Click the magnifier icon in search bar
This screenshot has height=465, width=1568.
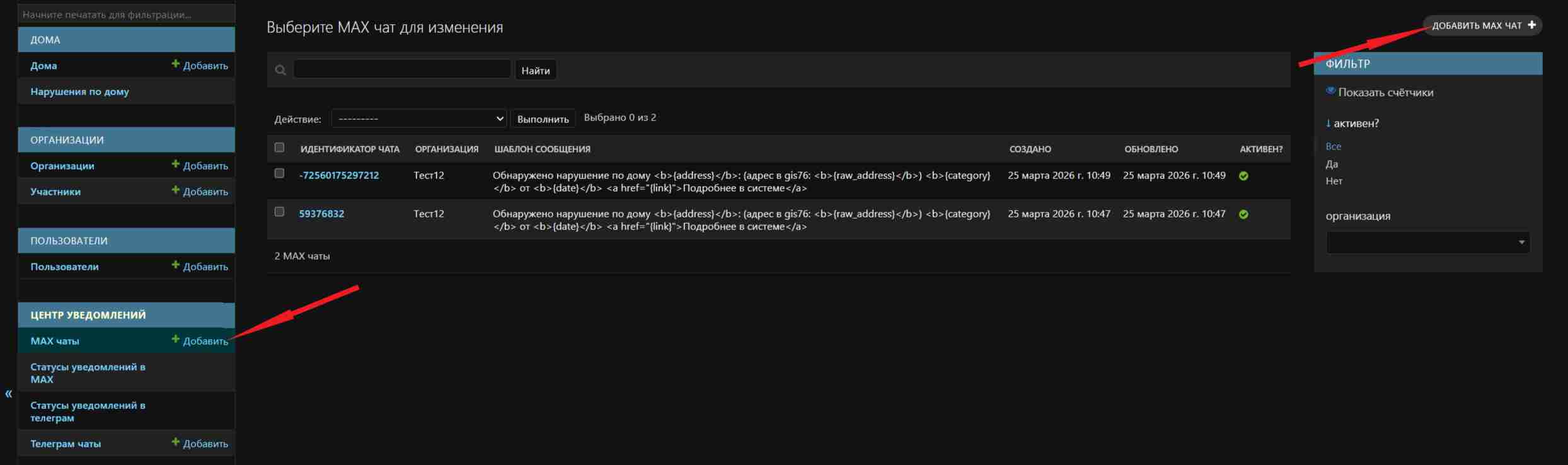pos(280,70)
